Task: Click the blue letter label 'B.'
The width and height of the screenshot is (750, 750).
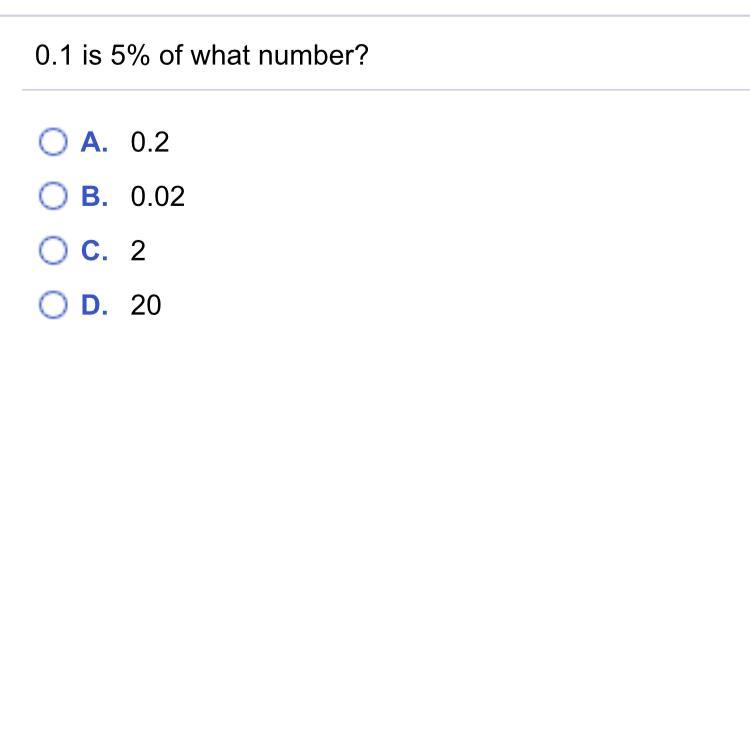Action: [x=95, y=197]
